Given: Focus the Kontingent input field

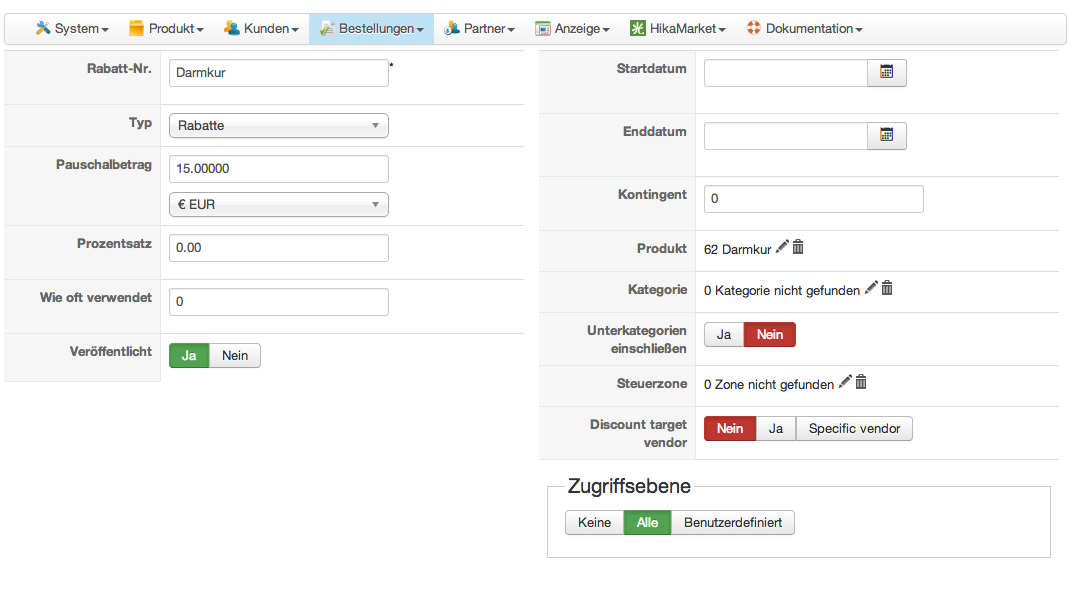Looking at the screenshot, I should click(813, 199).
